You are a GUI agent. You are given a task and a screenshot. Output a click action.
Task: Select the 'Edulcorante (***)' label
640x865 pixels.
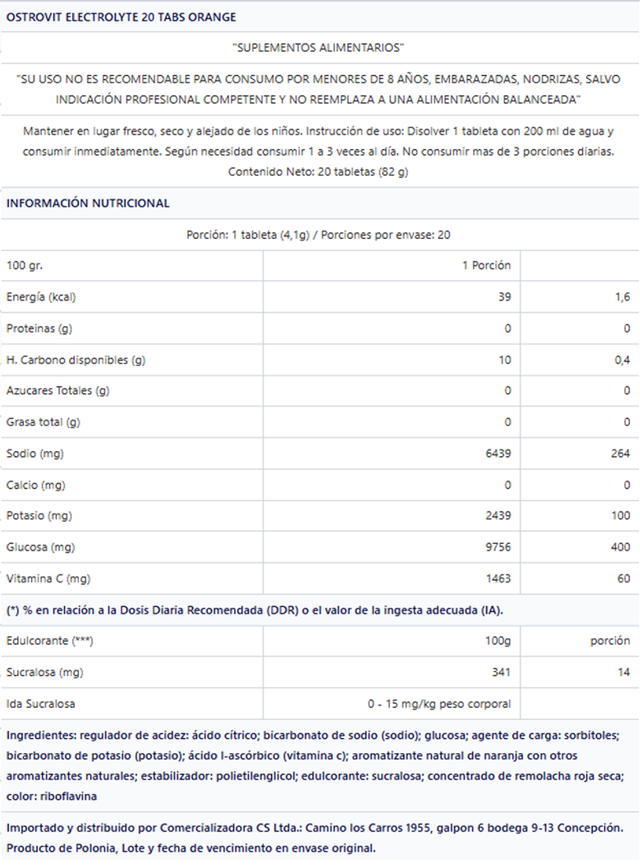coord(50,641)
